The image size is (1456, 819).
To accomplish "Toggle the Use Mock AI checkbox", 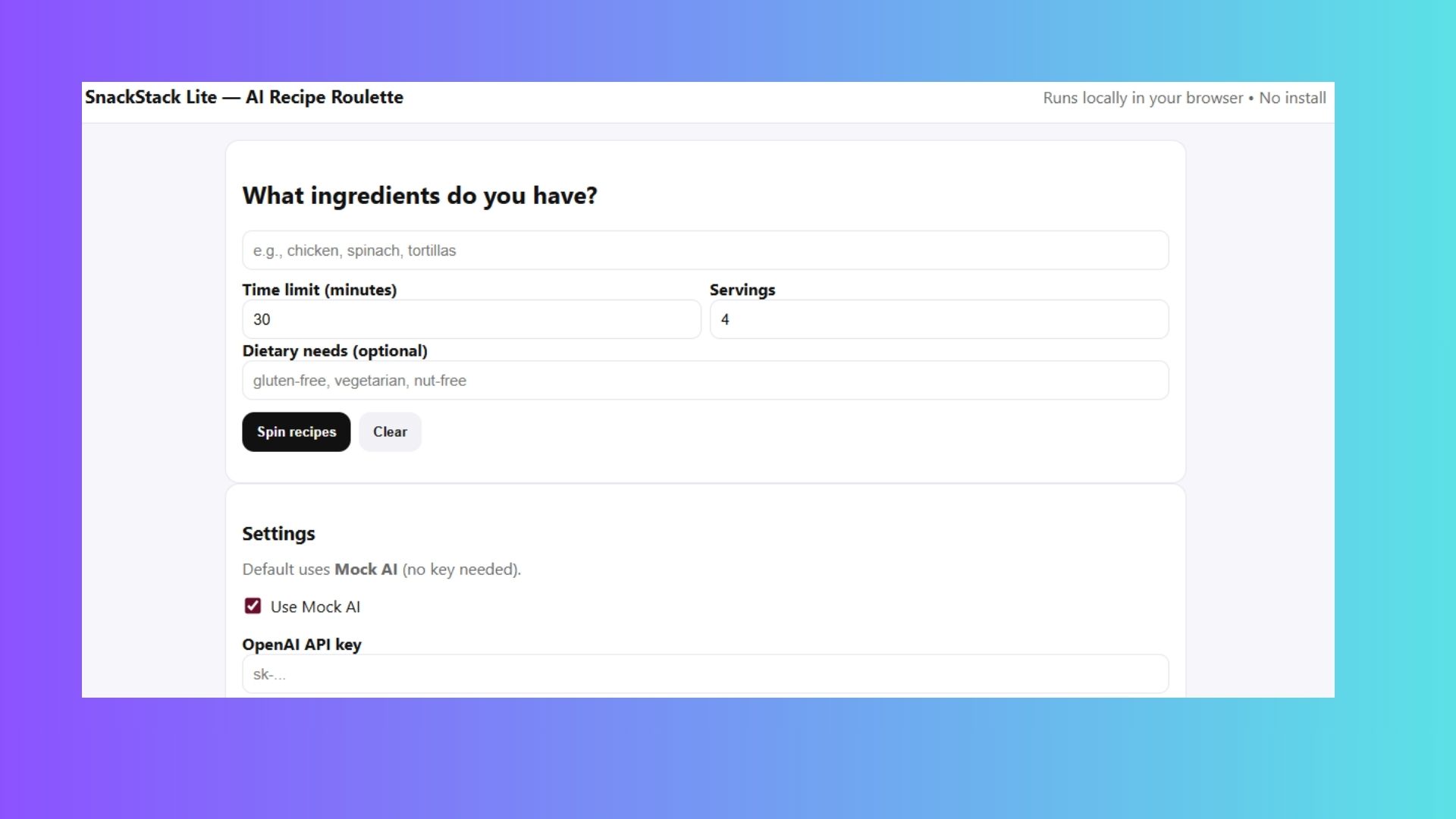I will point(253,606).
